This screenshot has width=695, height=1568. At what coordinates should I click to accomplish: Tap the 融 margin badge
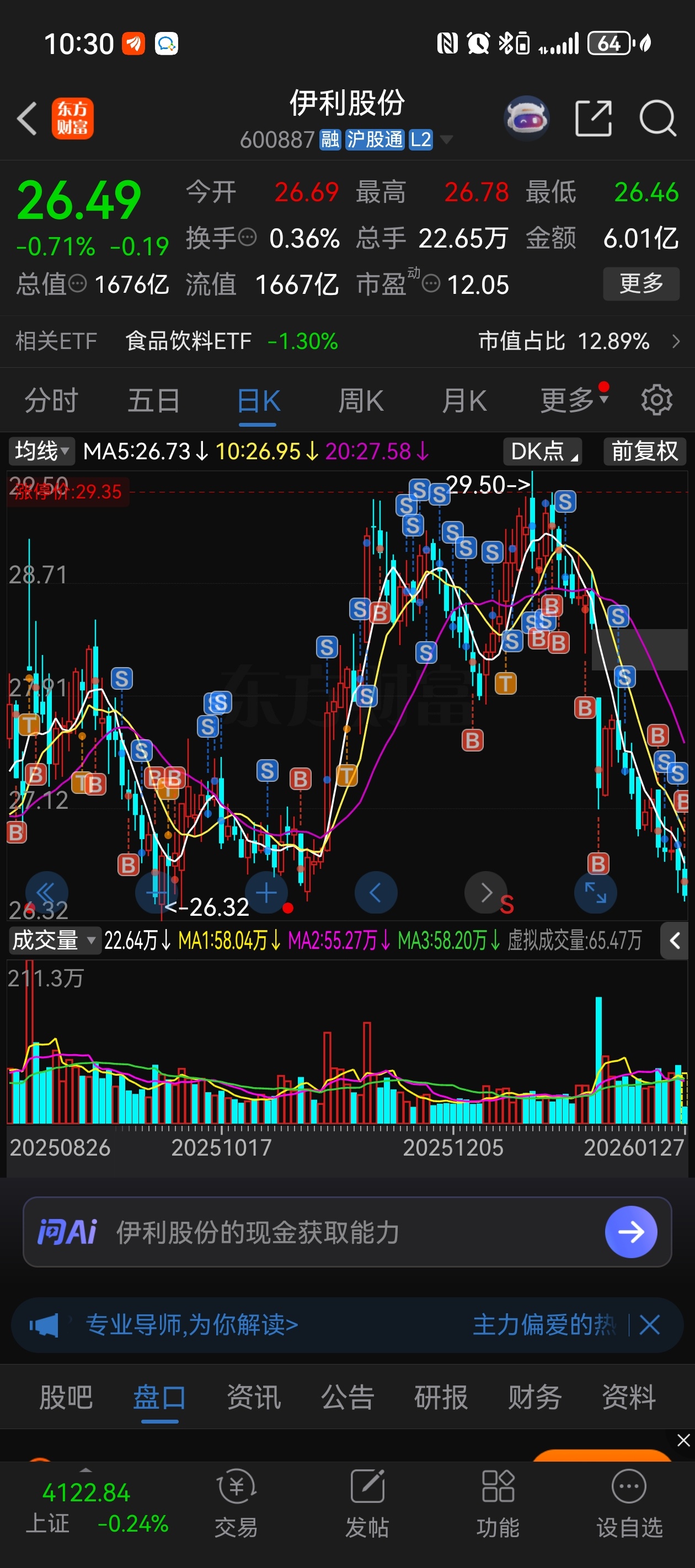(x=330, y=139)
